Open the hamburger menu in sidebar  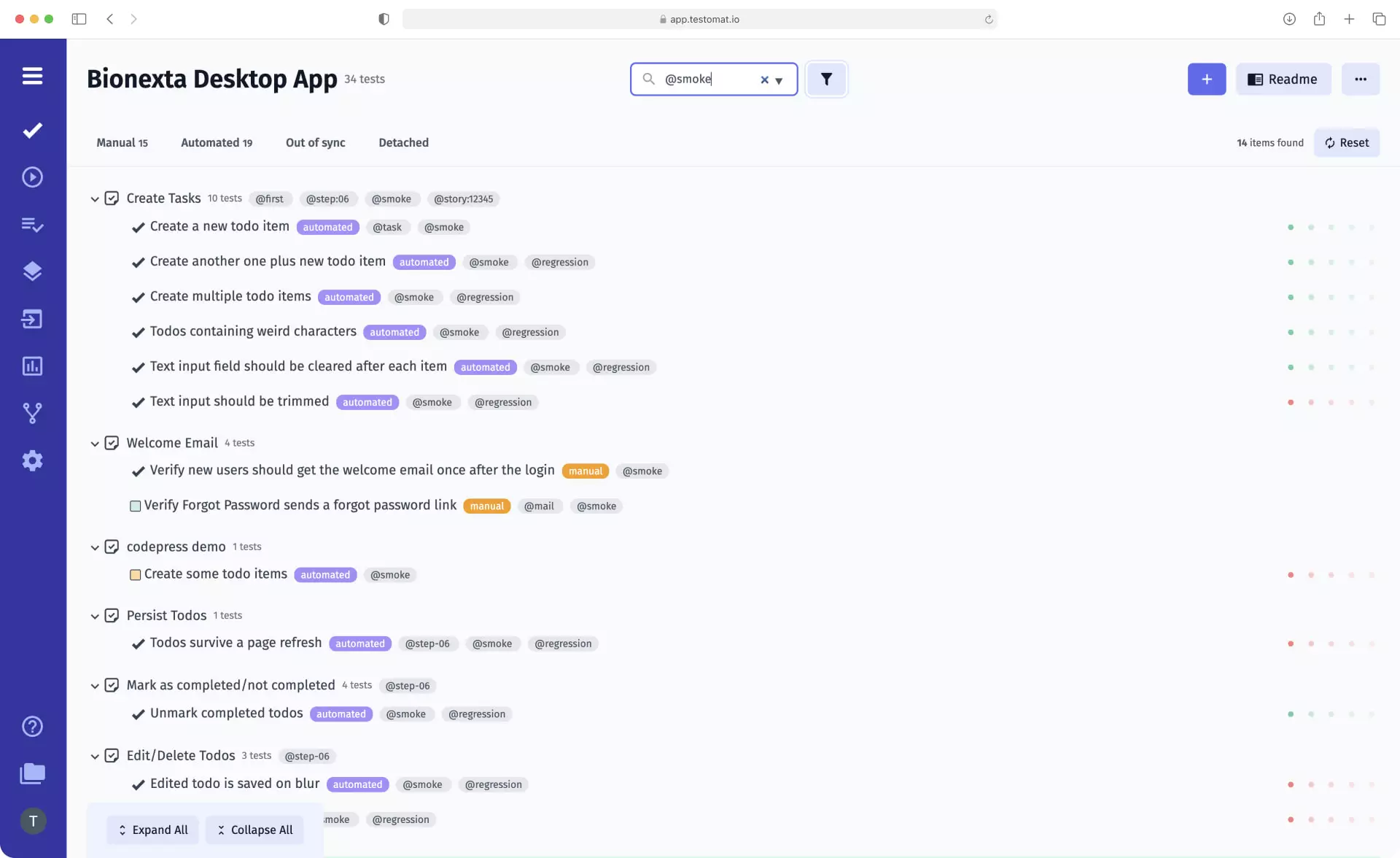tap(32, 76)
